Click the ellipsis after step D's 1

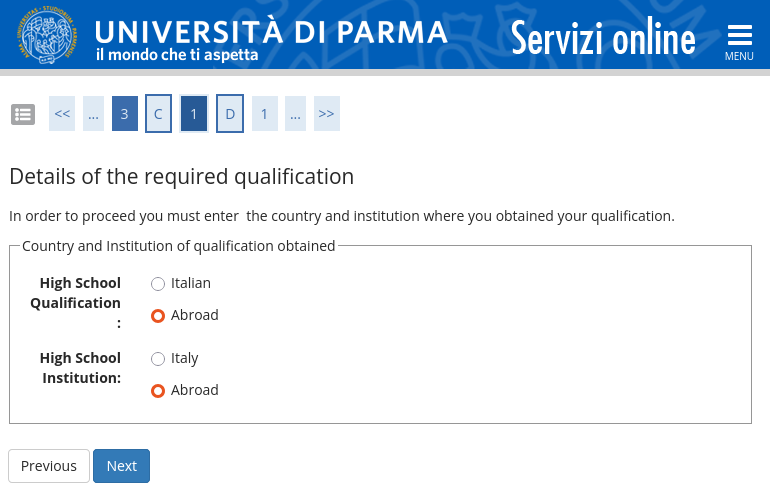[x=295, y=114]
